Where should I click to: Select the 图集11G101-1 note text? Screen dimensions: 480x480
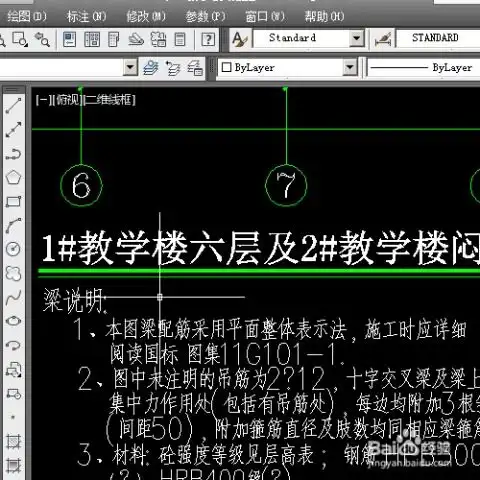(265, 354)
